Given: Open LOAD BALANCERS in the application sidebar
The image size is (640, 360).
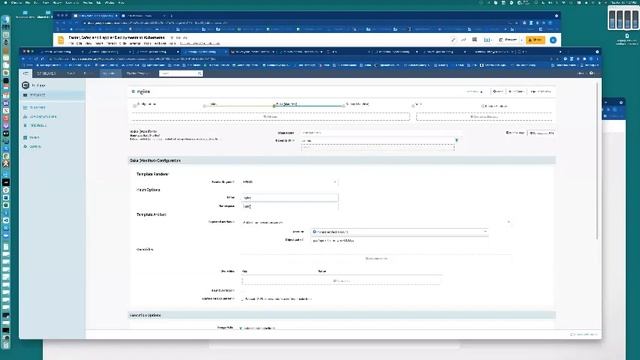Looking at the screenshot, I should click(x=40, y=117).
